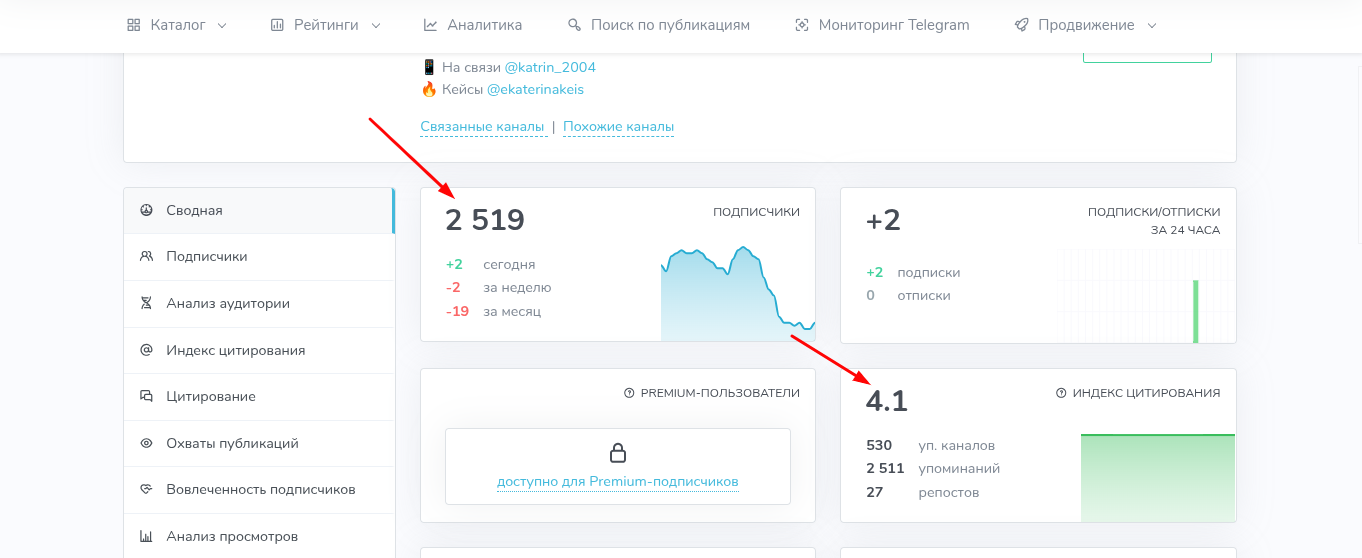Click the Продвижение rocket icon
Viewport: 1362px width, 558px height.
(1021, 25)
